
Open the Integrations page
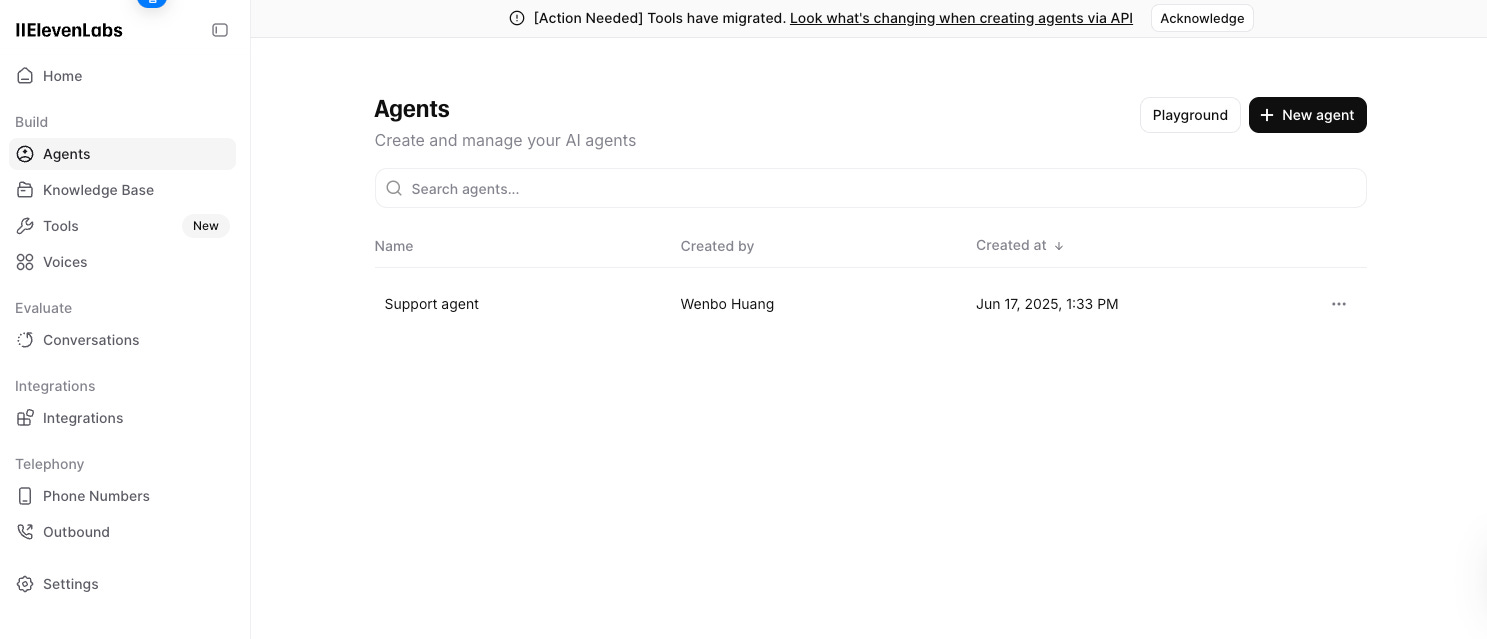83,418
